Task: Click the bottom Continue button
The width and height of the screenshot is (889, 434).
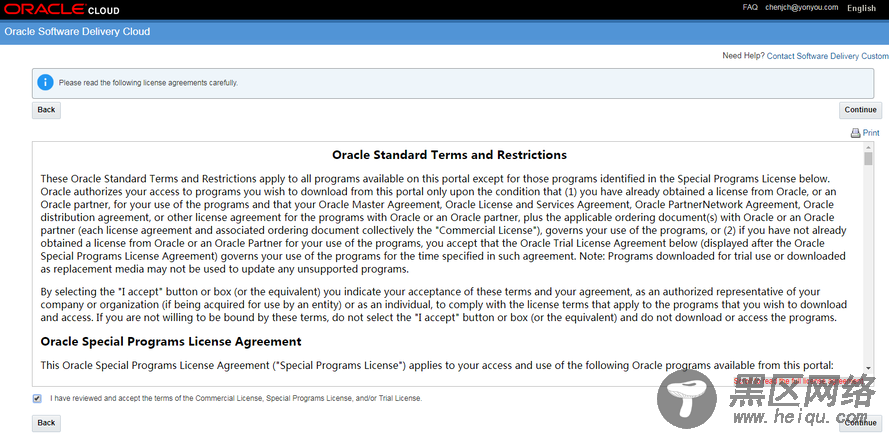Action: [860, 423]
